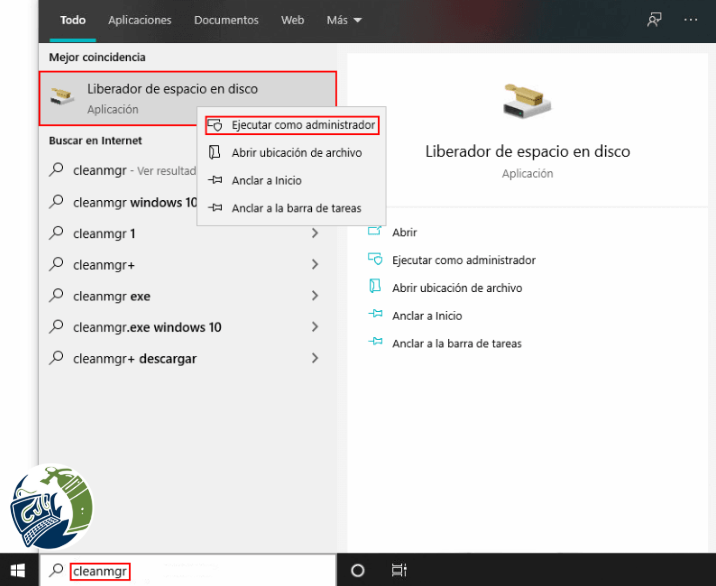Expand the chevron next to cleanmgr.exe windows 10

315,327
